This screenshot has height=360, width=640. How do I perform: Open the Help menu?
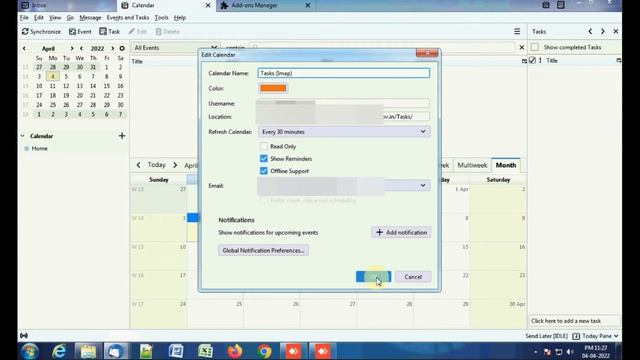pyautogui.click(x=180, y=18)
